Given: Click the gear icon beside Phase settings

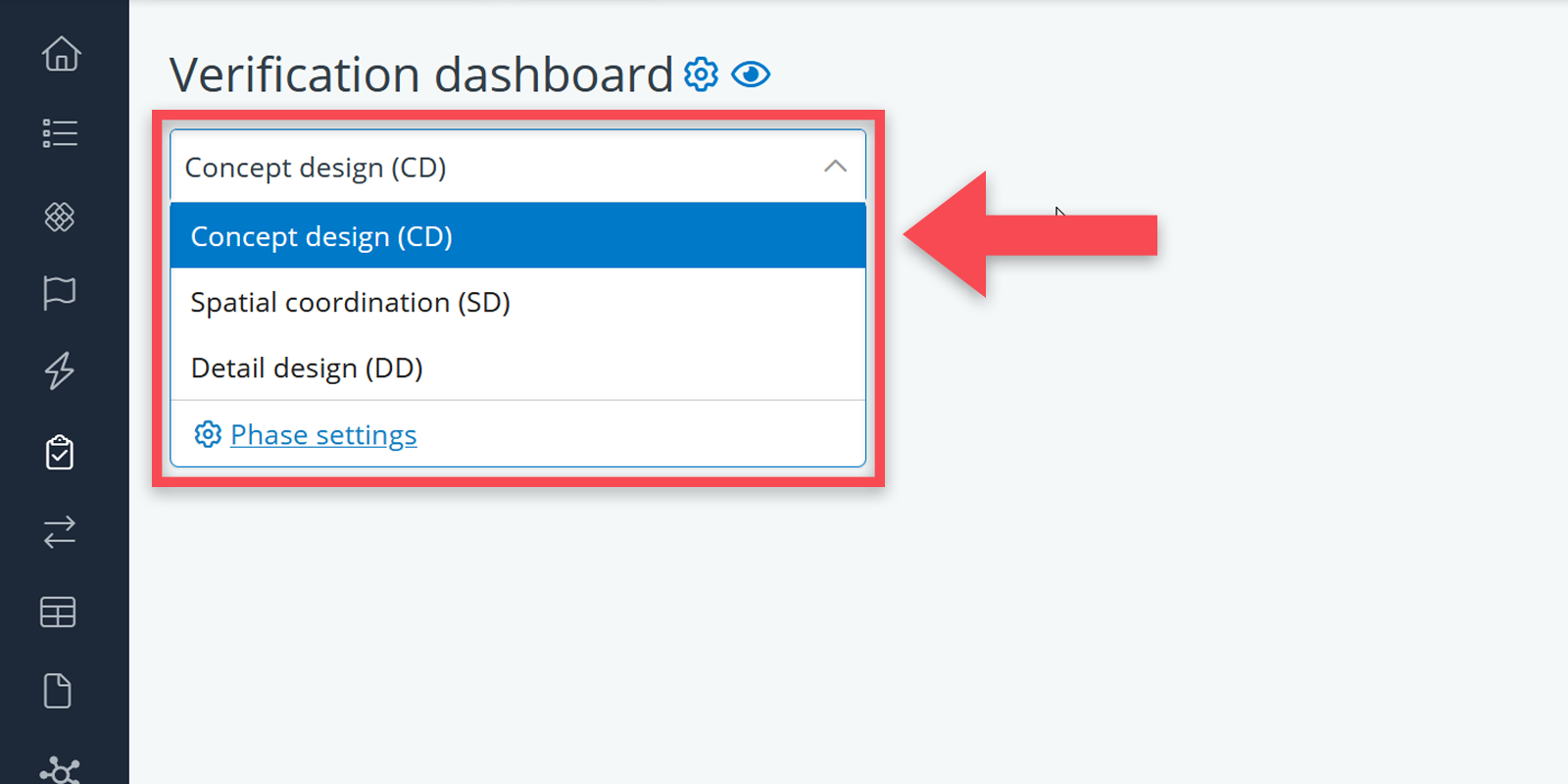Looking at the screenshot, I should click(208, 434).
